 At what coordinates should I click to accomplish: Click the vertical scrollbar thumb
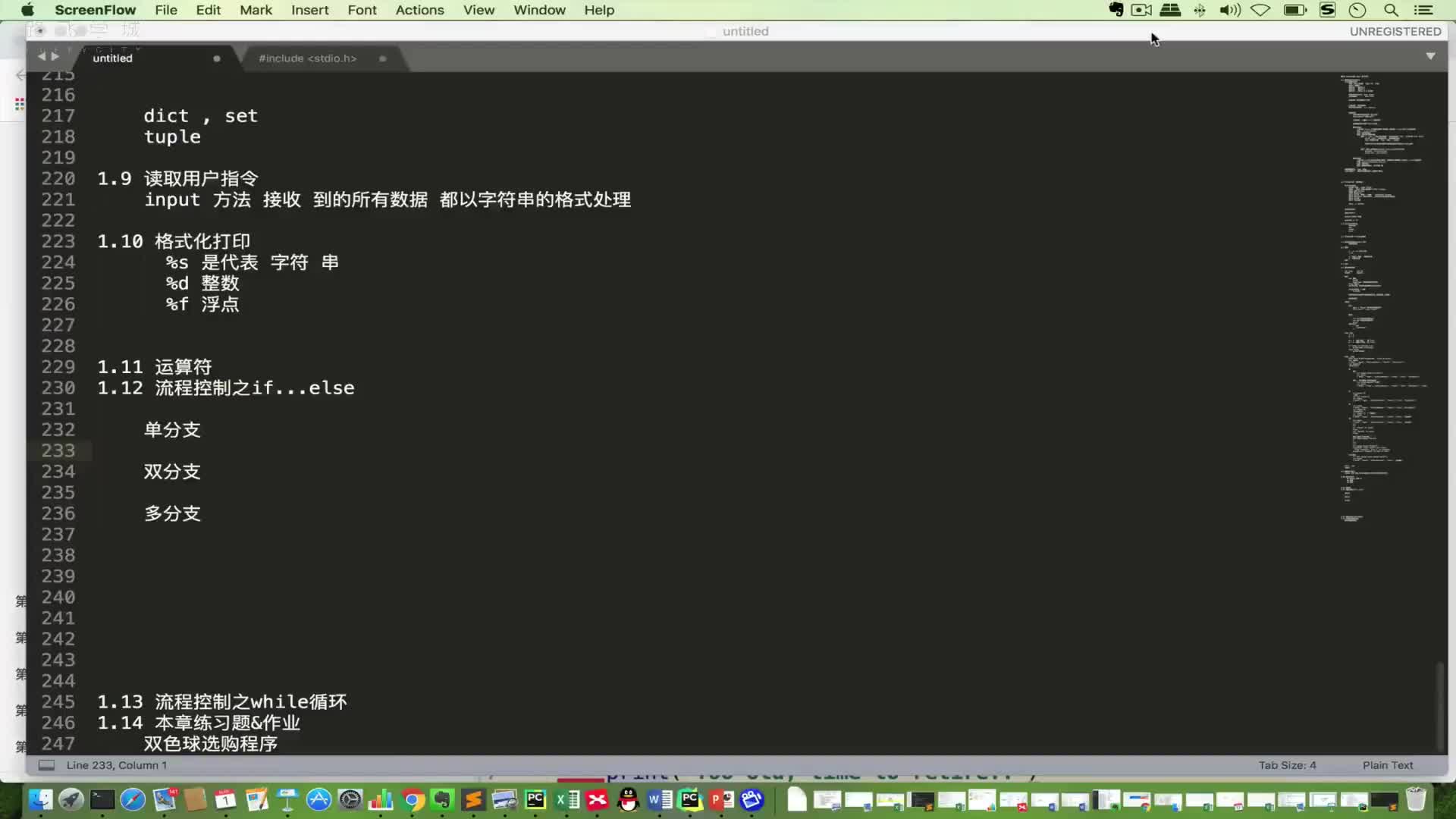1440,705
